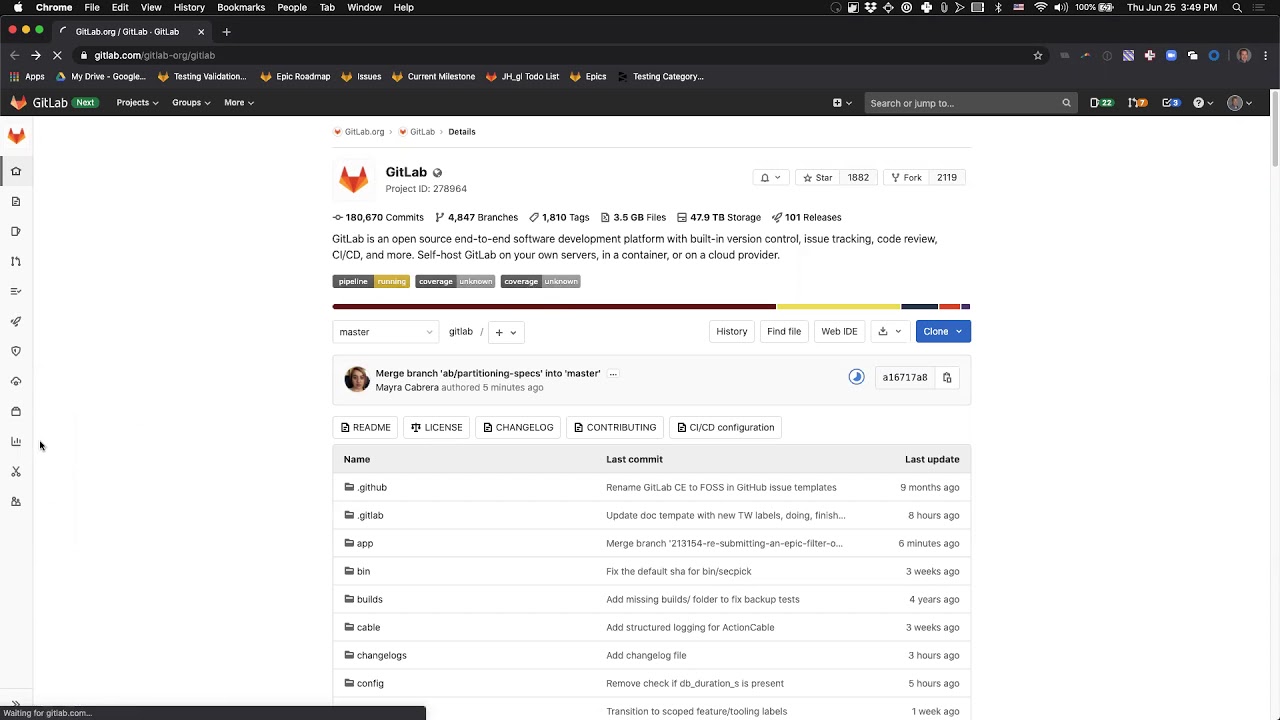Click the repository languages color bar
The image size is (1280, 720).
tap(651, 306)
